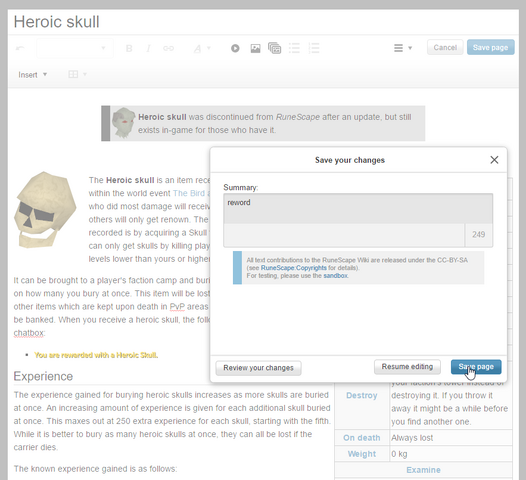Click the Experience section heading
This screenshot has height=480, width=526.
click(43, 376)
